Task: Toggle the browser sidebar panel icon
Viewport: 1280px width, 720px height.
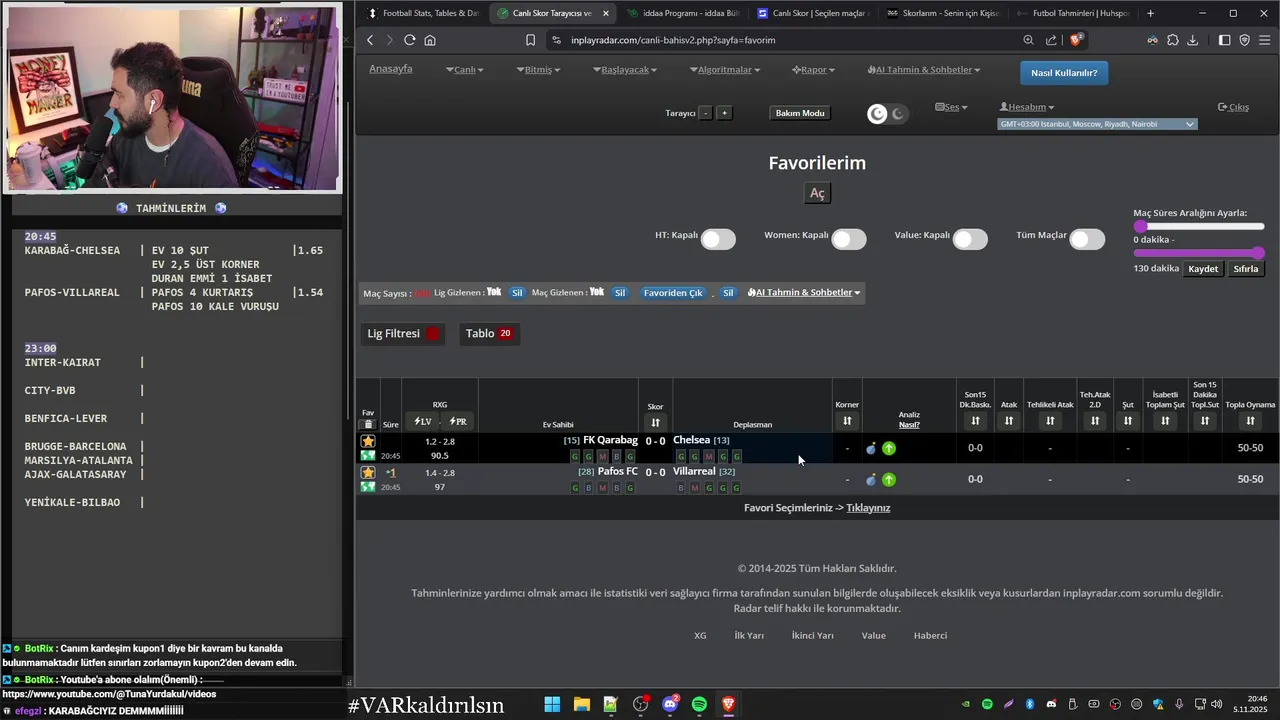Action: (x=1224, y=40)
